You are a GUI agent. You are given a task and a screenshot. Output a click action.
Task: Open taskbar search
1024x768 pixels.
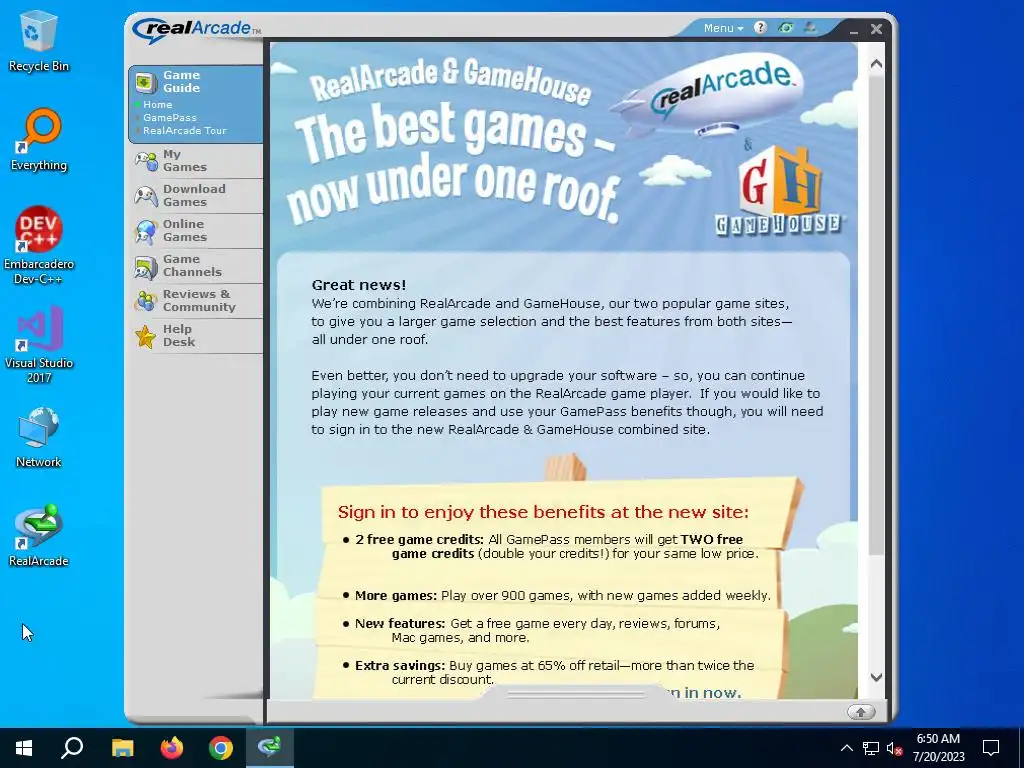[x=72, y=748]
